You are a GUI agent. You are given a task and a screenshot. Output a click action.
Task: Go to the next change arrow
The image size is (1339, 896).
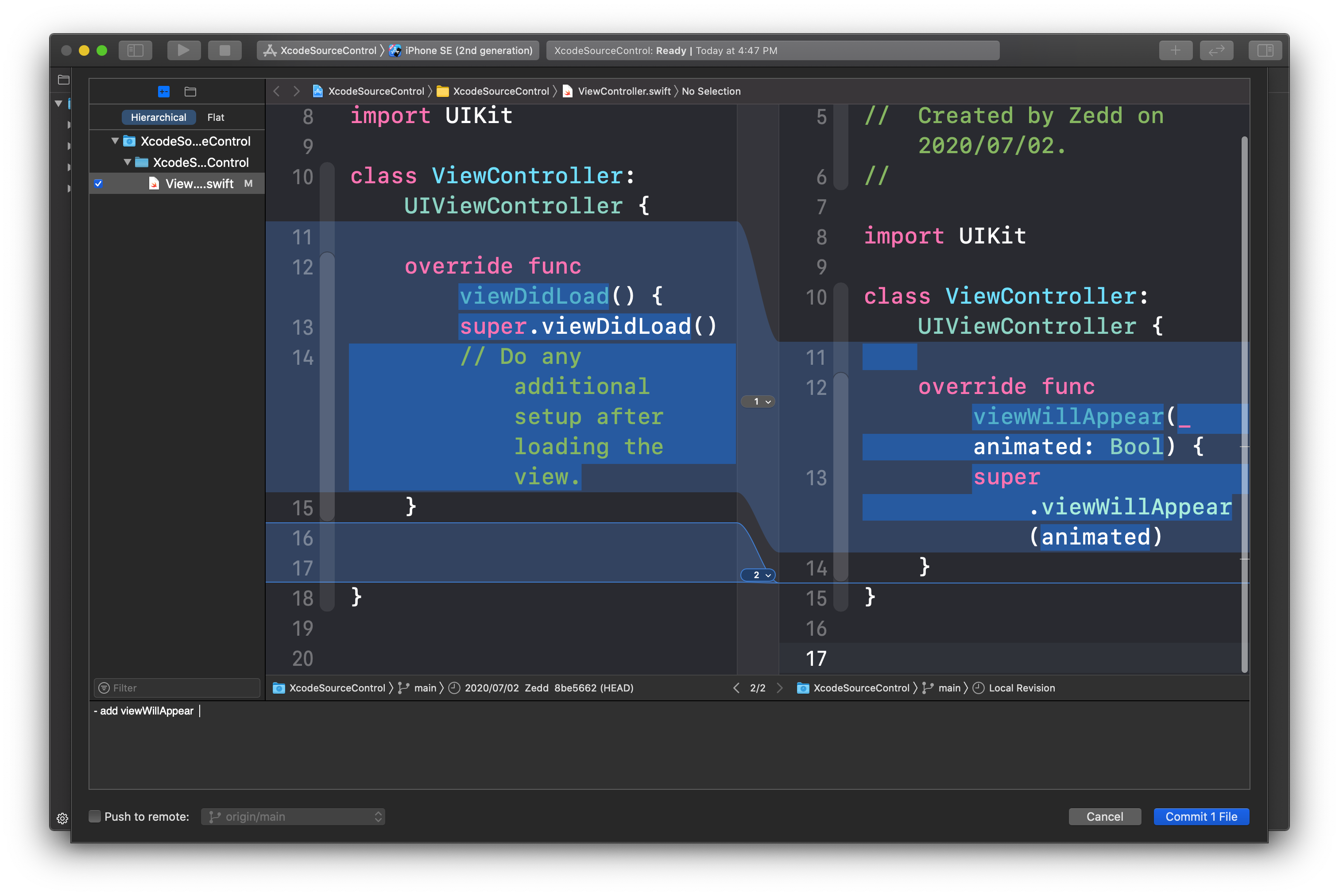[779, 687]
